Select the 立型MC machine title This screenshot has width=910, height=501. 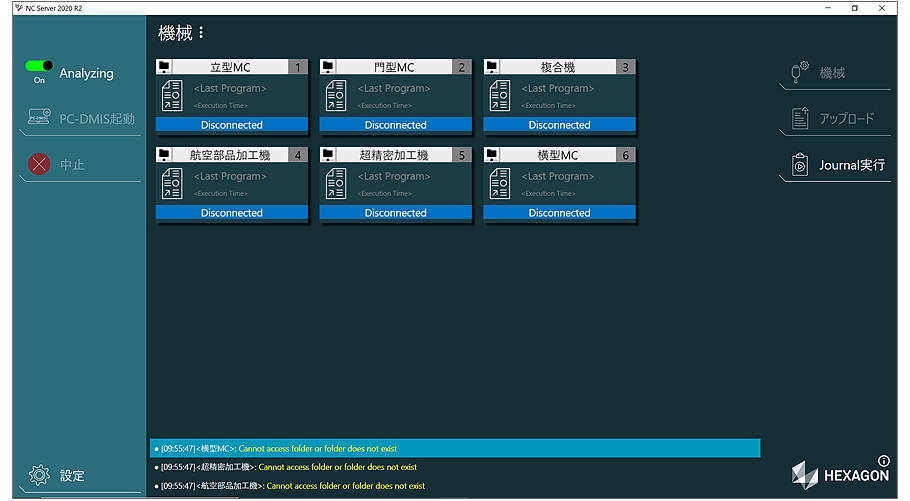(230, 67)
